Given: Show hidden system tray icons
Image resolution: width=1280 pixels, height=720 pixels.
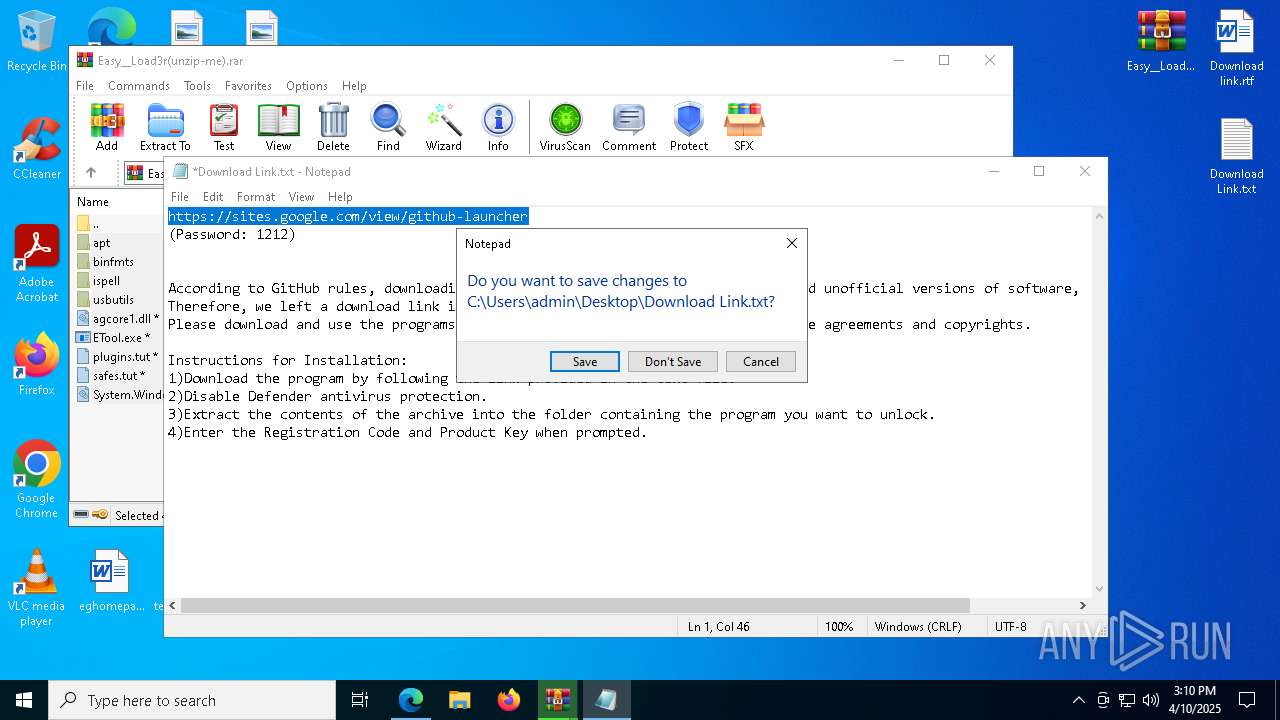Looking at the screenshot, I should click(x=1078, y=700).
